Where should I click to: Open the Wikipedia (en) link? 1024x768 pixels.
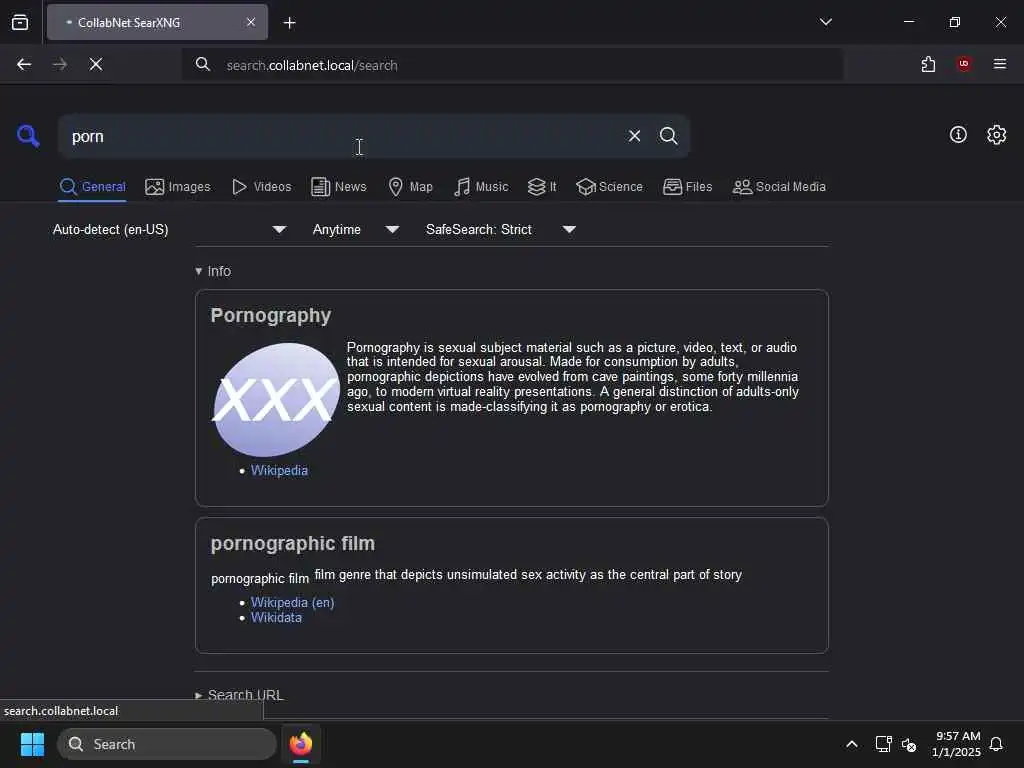pyautogui.click(x=292, y=602)
